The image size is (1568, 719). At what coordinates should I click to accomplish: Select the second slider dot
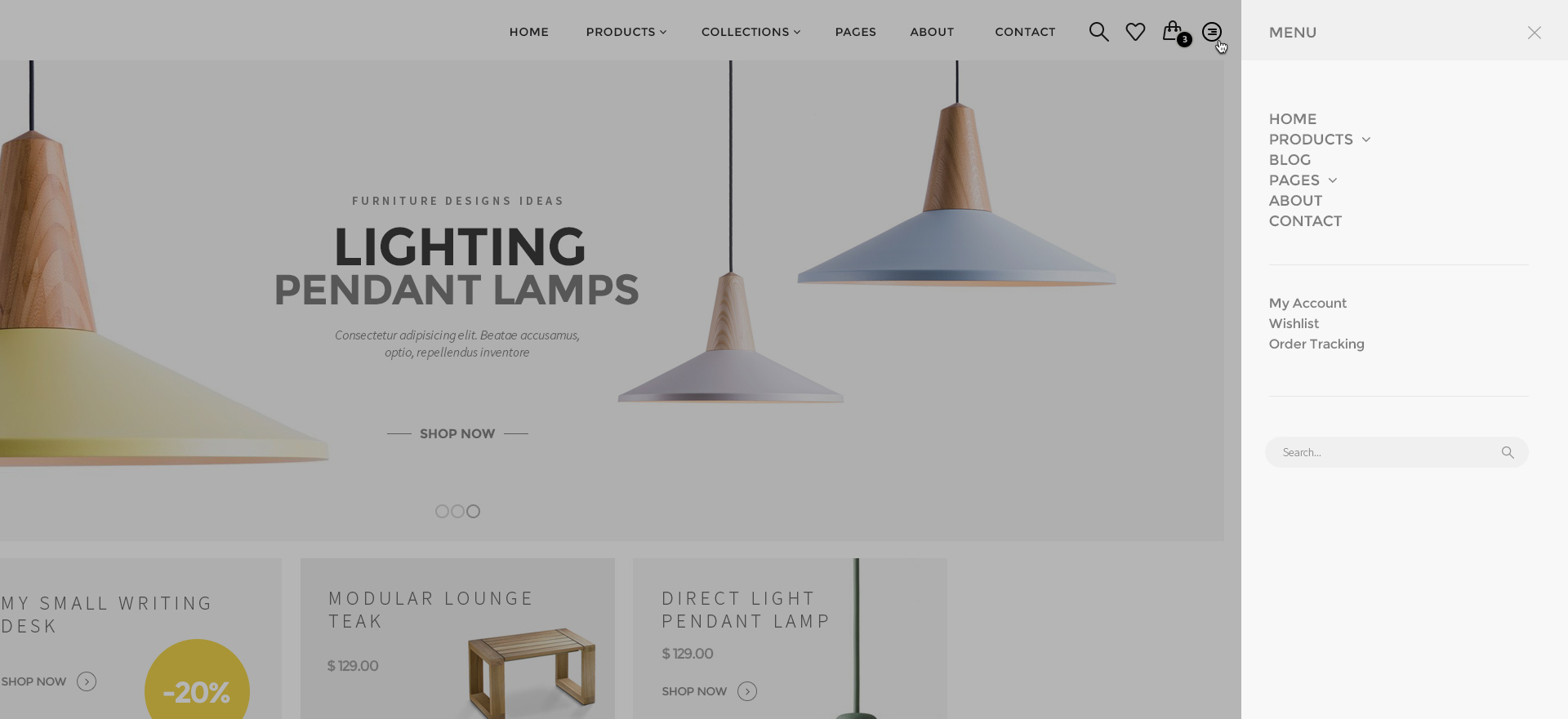[457, 511]
